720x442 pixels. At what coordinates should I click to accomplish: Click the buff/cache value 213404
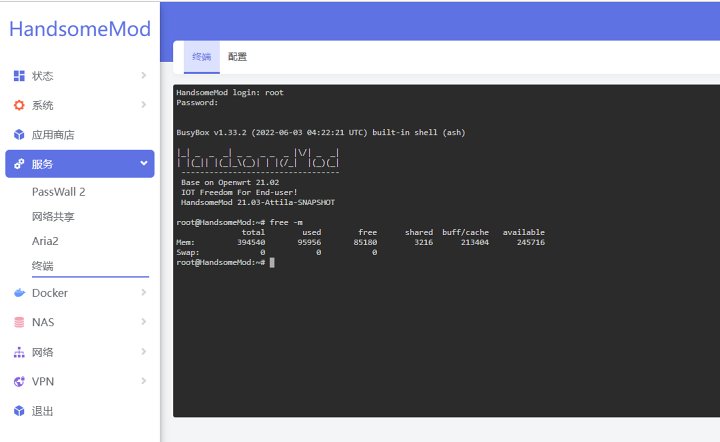point(475,242)
